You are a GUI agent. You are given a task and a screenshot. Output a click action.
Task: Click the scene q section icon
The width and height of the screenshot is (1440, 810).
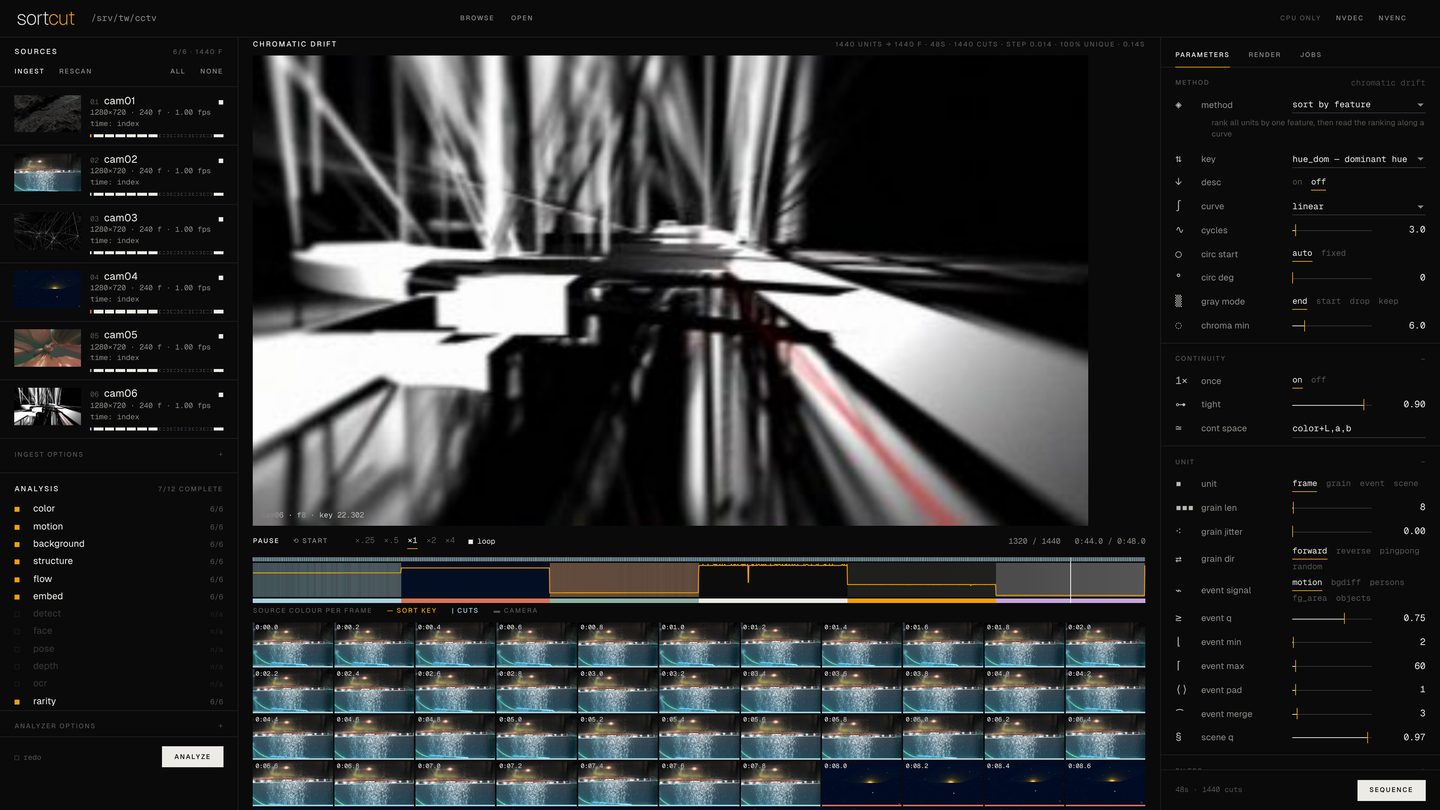pyautogui.click(x=1178, y=738)
